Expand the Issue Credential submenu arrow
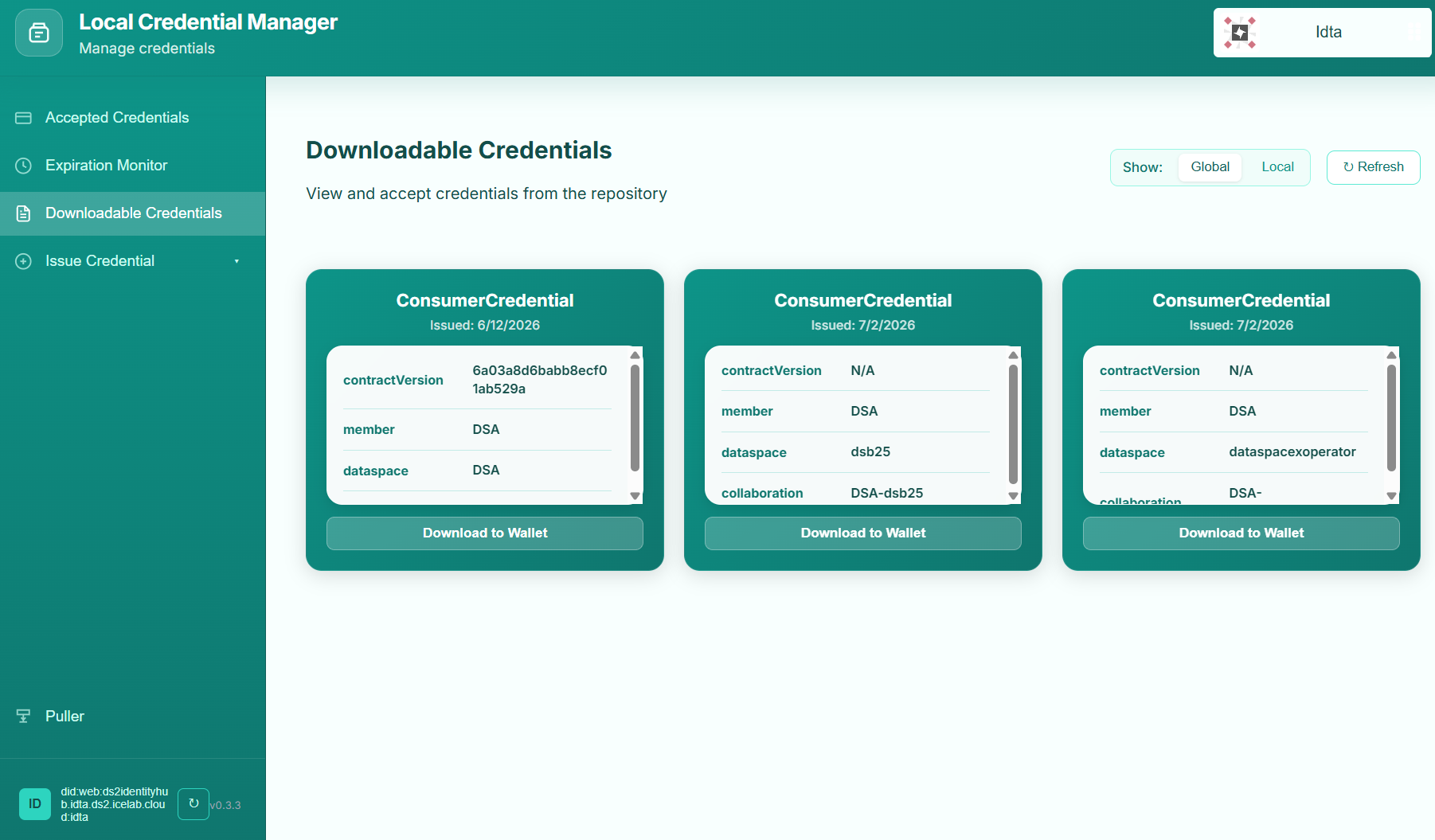This screenshot has height=840, width=1435. pyautogui.click(x=237, y=261)
